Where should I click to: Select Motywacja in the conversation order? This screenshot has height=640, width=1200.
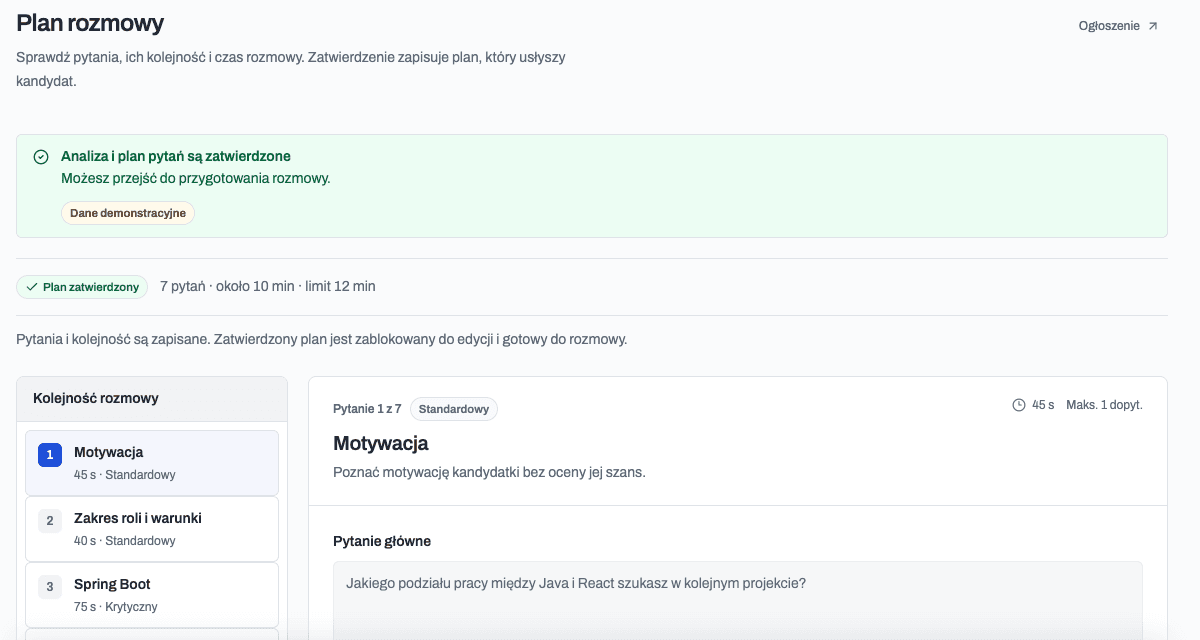click(x=152, y=463)
